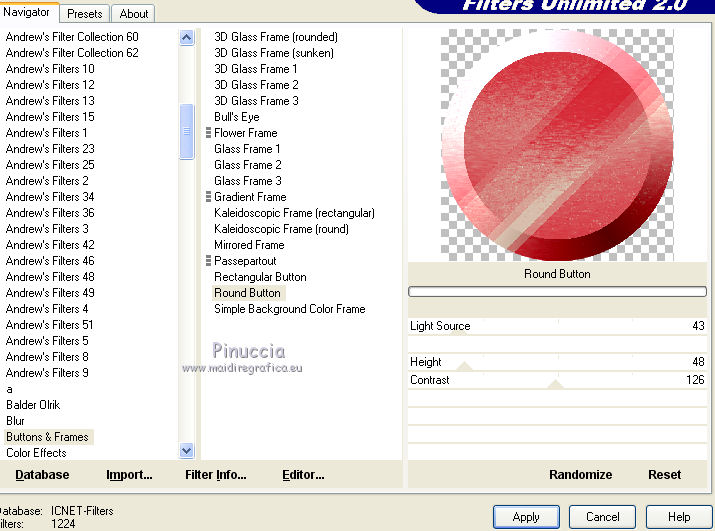
Task: Select Rectangular Button filter
Action: click(260, 277)
